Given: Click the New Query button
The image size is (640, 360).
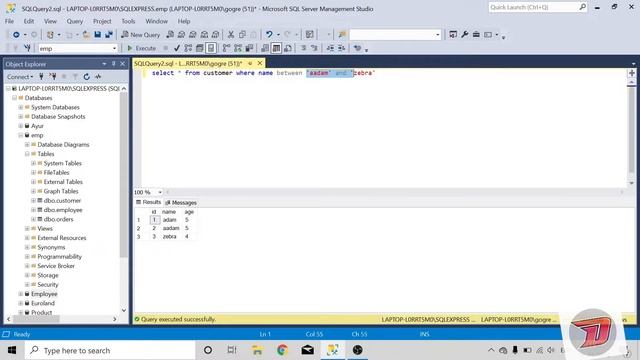Looking at the screenshot, I should (140, 35).
